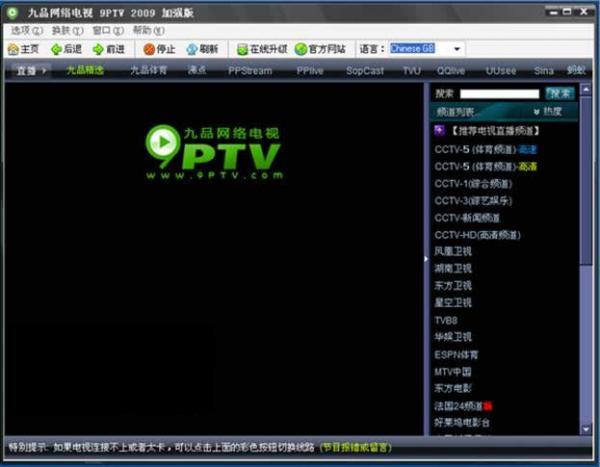
Task: Select channel 东方电影
Action: click(x=453, y=388)
